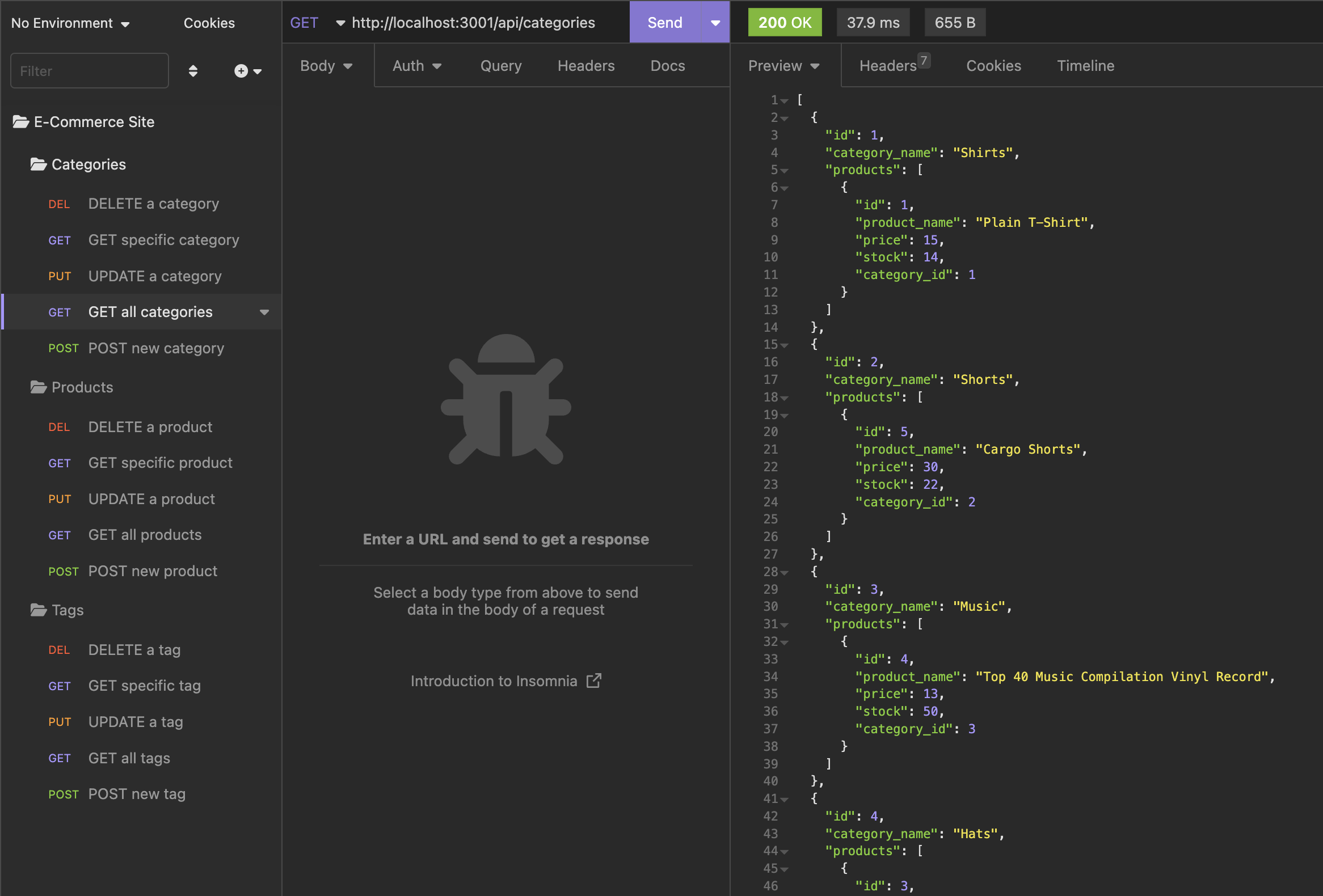Expand request options for GET all categories
1323x896 pixels.
click(264, 312)
